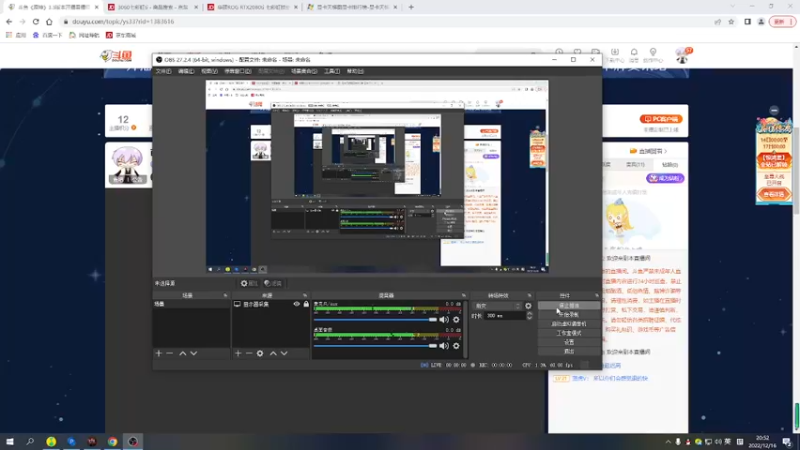Open the OBS Edit menu

(186, 71)
